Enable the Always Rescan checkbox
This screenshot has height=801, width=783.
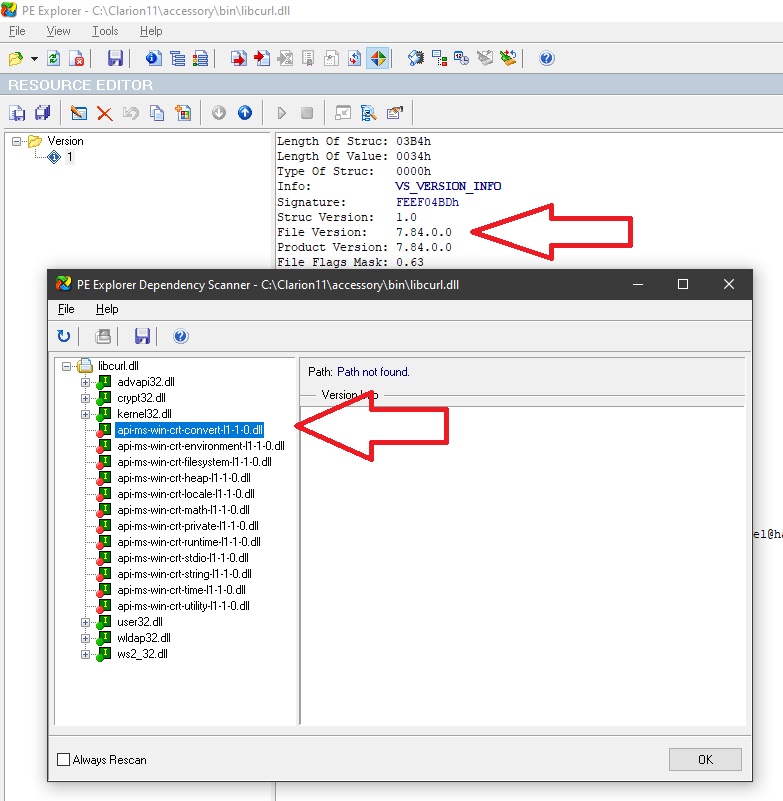pos(65,760)
